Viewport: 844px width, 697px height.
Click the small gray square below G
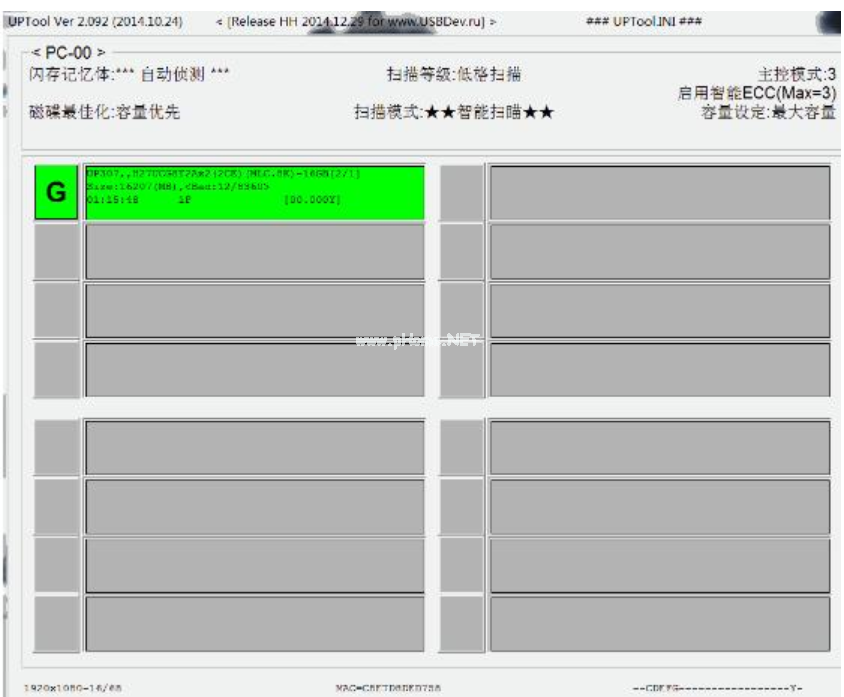click(57, 251)
